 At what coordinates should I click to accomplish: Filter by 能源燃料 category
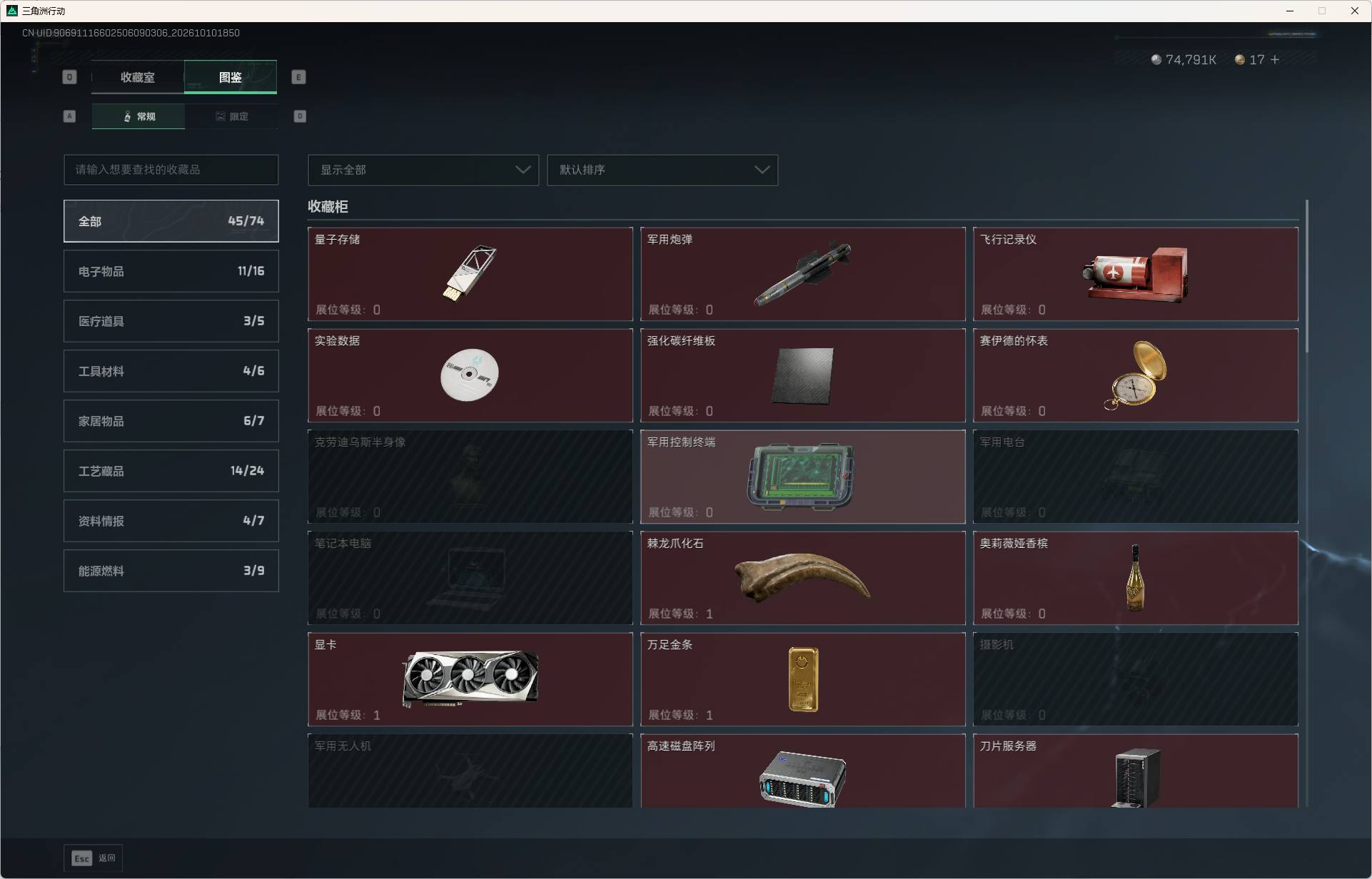pos(171,571)
